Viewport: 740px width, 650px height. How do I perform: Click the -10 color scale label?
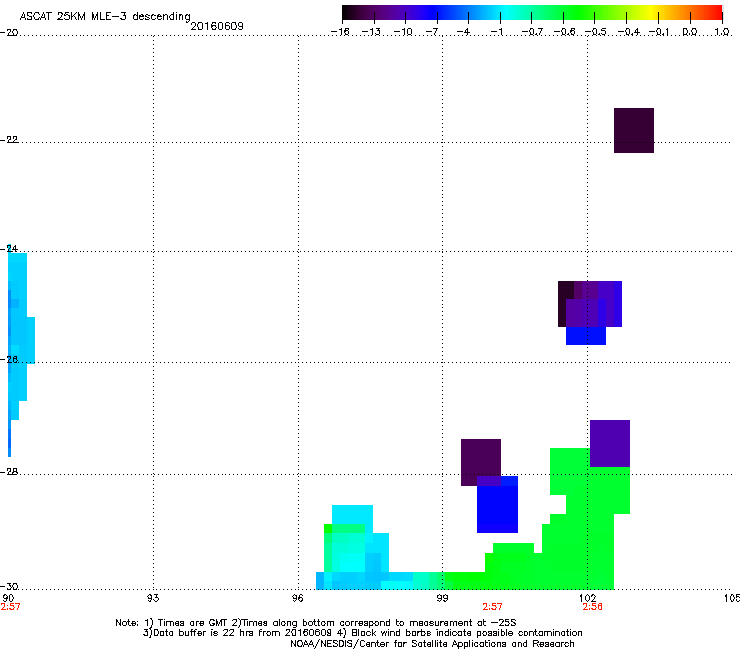(x=403, y=32)
